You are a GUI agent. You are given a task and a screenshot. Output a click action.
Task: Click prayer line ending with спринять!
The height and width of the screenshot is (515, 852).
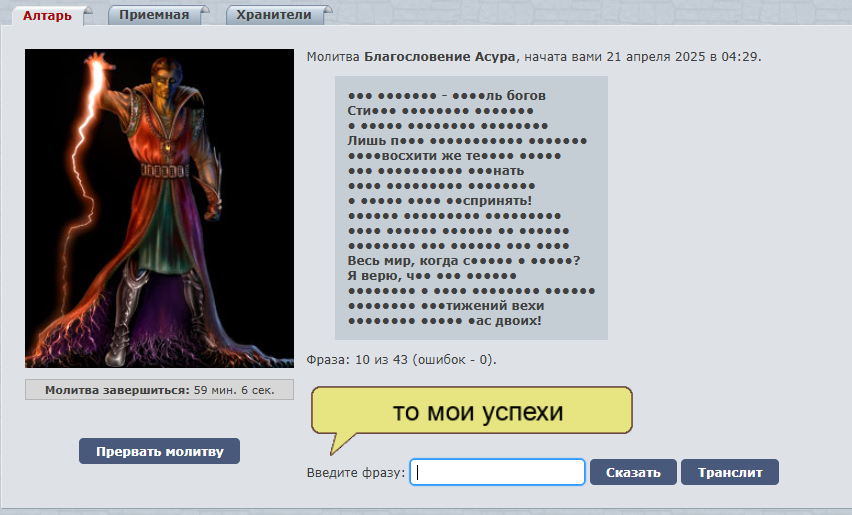coord(440,200)
